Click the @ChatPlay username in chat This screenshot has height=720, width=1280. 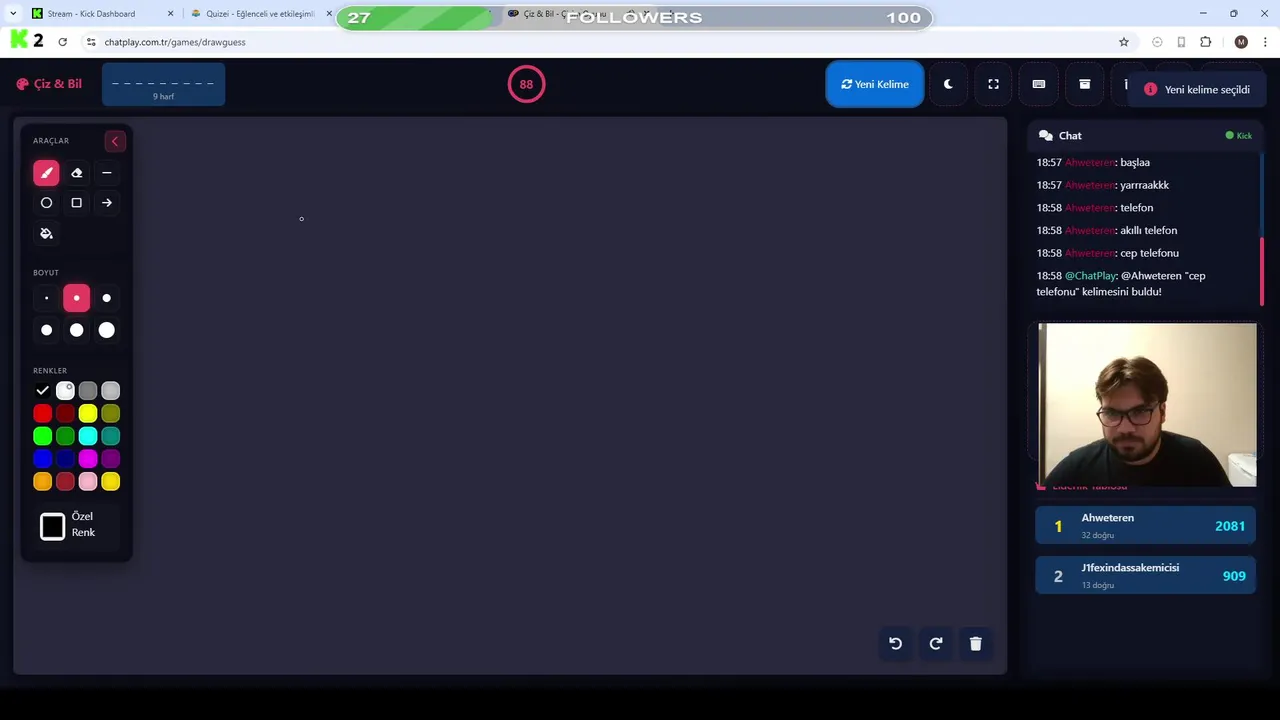coord(1090,276)
